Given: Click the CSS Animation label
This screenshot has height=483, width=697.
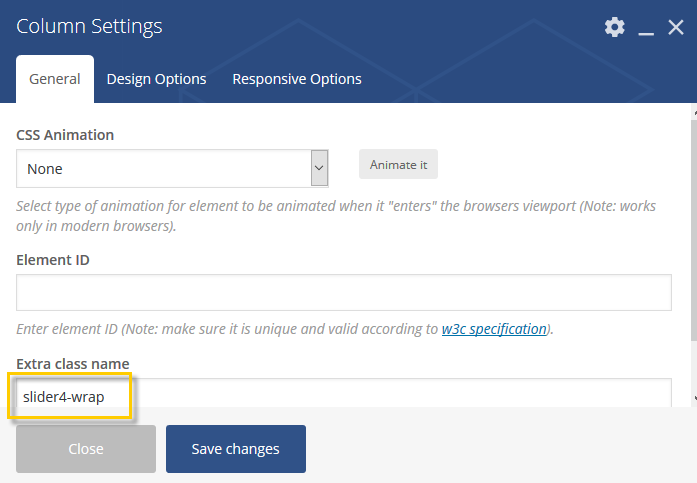Looking at the screenshot, I should pyautogui.click(x=65, y=134).
